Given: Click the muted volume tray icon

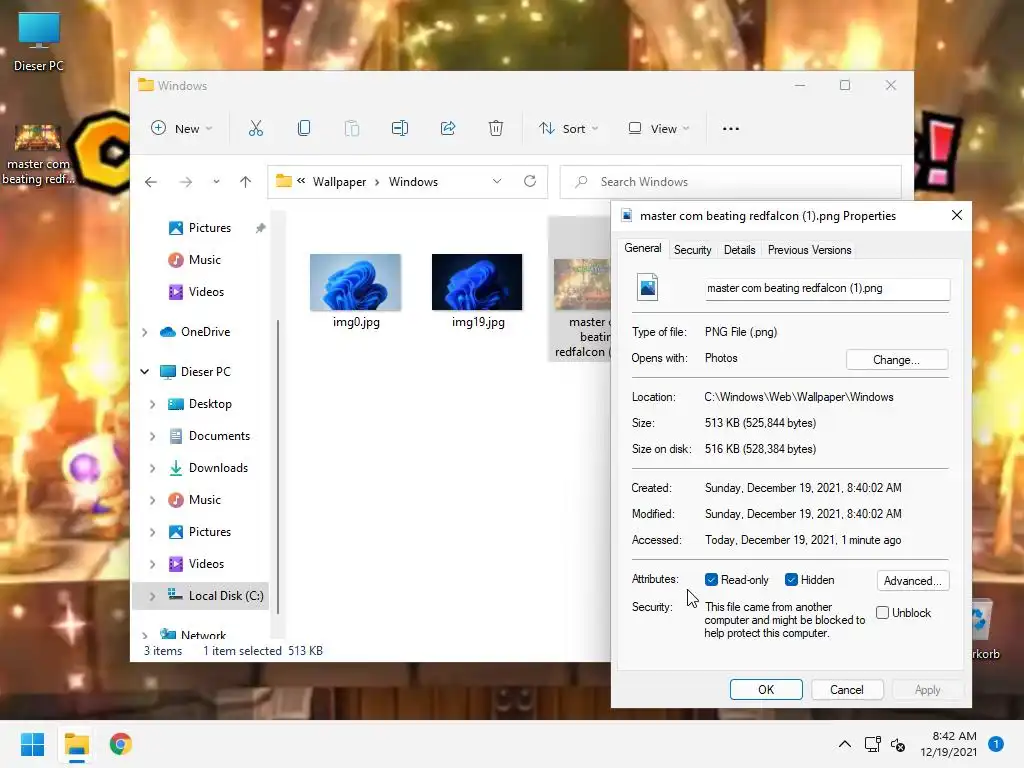Looking at the screenshot, I should coord(898,744).
